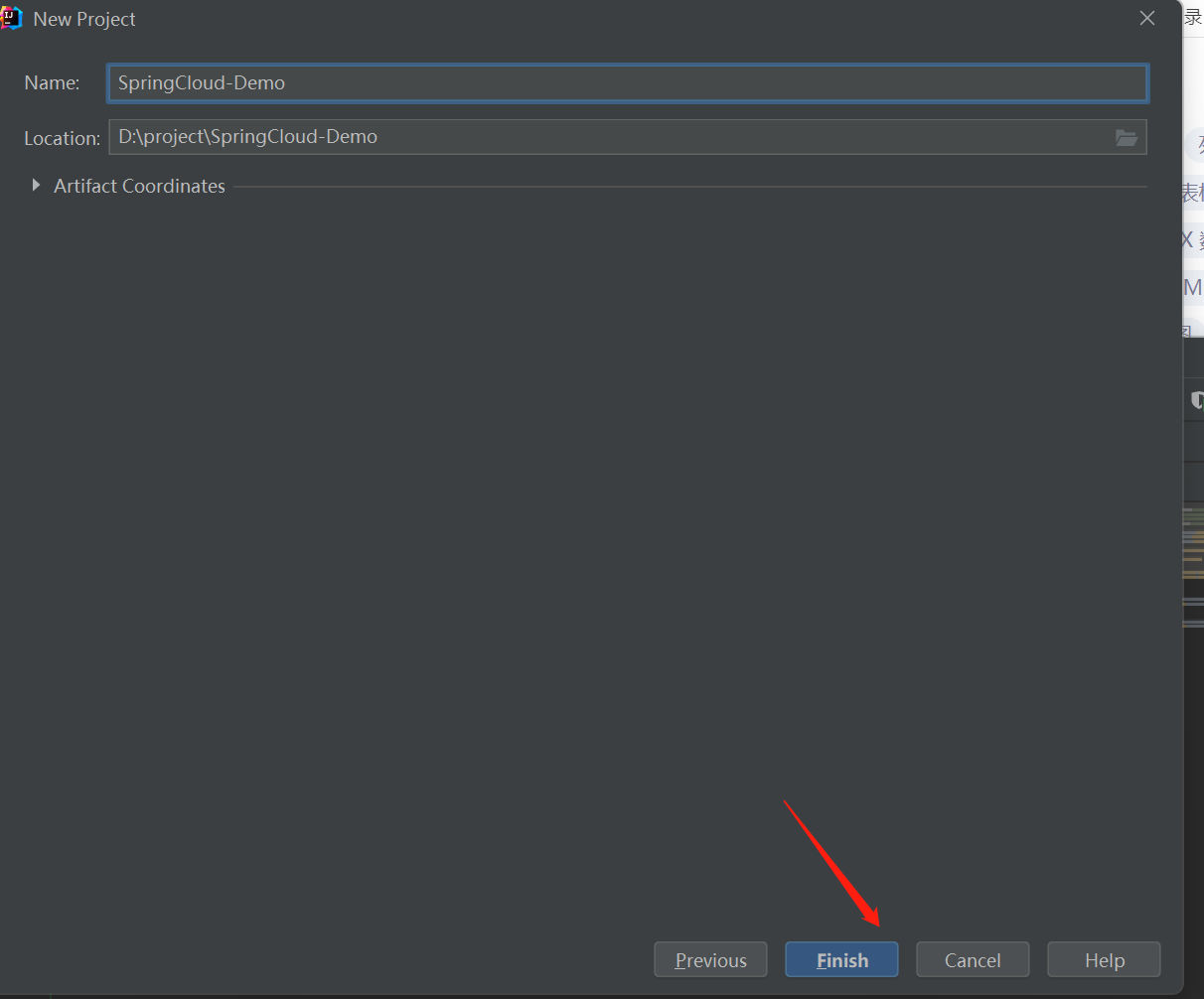
Task: Expand the Artifact Coordinates section
Action: coord(37,186)
